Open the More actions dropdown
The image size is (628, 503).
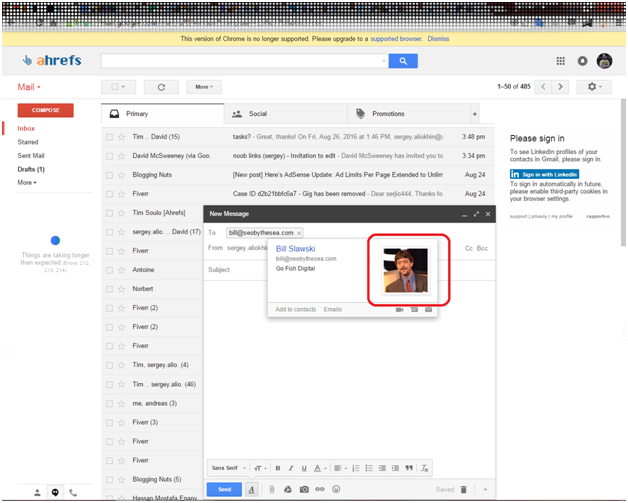[204, 87]
